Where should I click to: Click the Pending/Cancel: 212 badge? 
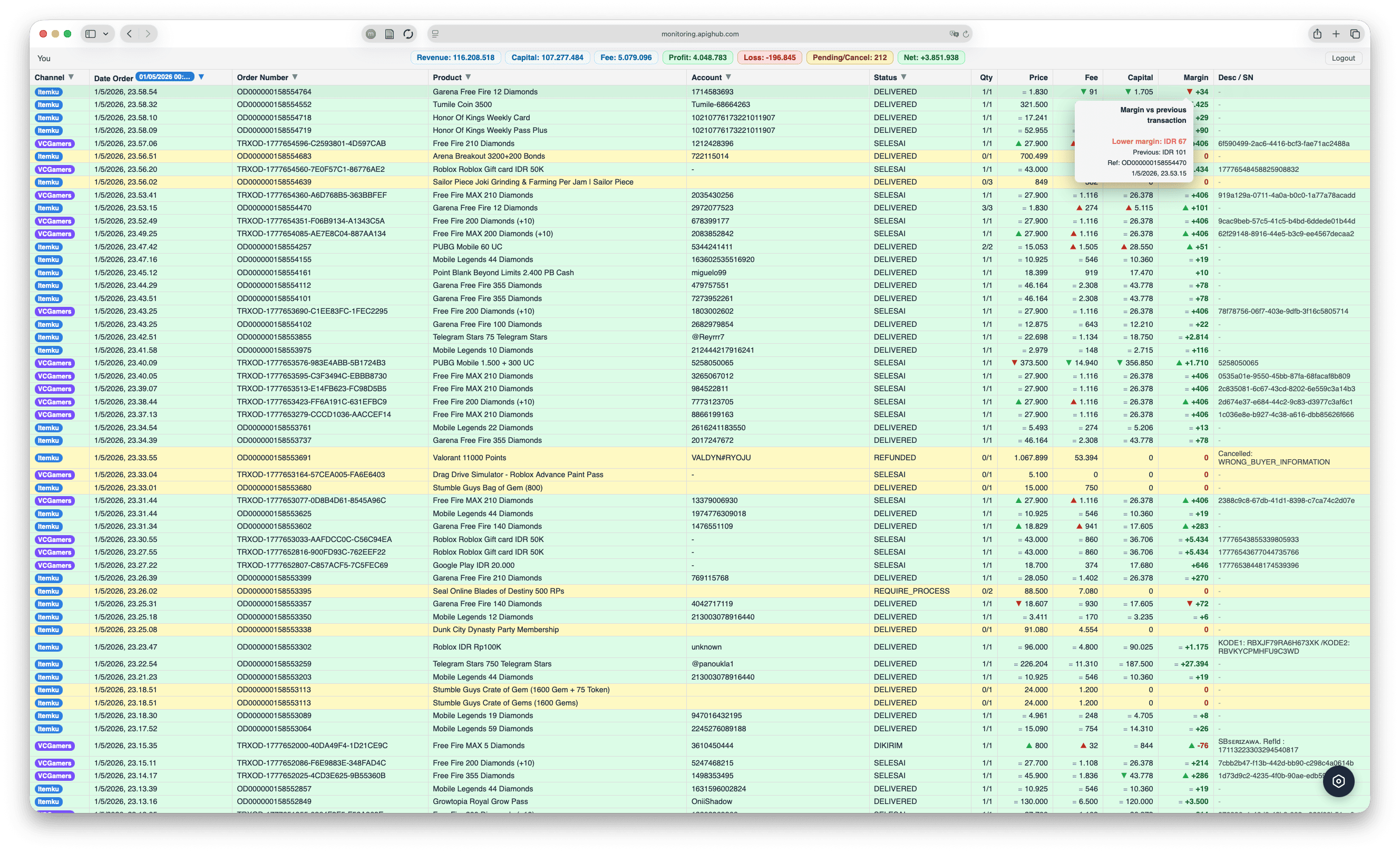coord(849,57)
